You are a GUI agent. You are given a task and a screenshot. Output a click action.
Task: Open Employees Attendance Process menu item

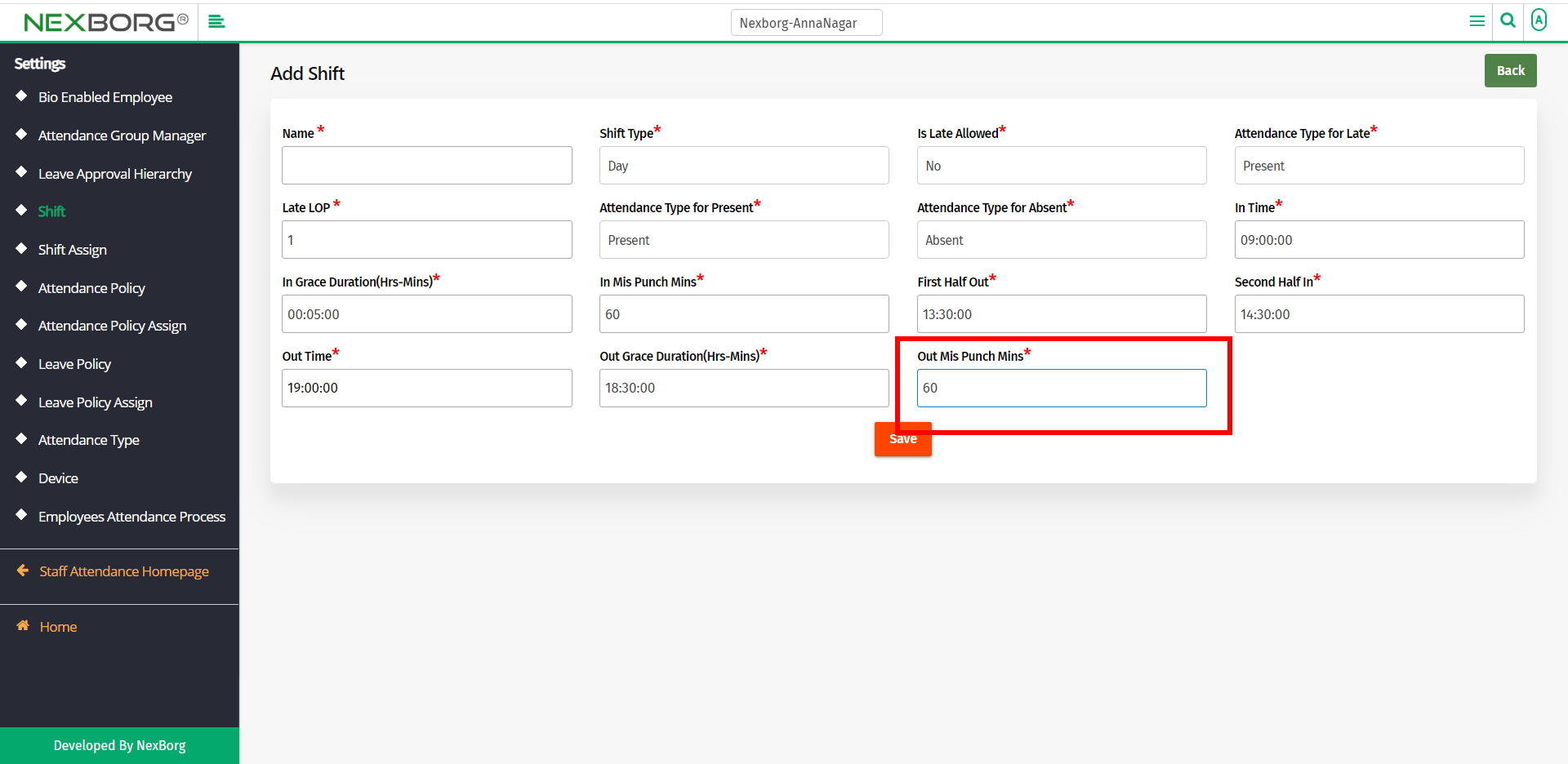coord(132,517)
